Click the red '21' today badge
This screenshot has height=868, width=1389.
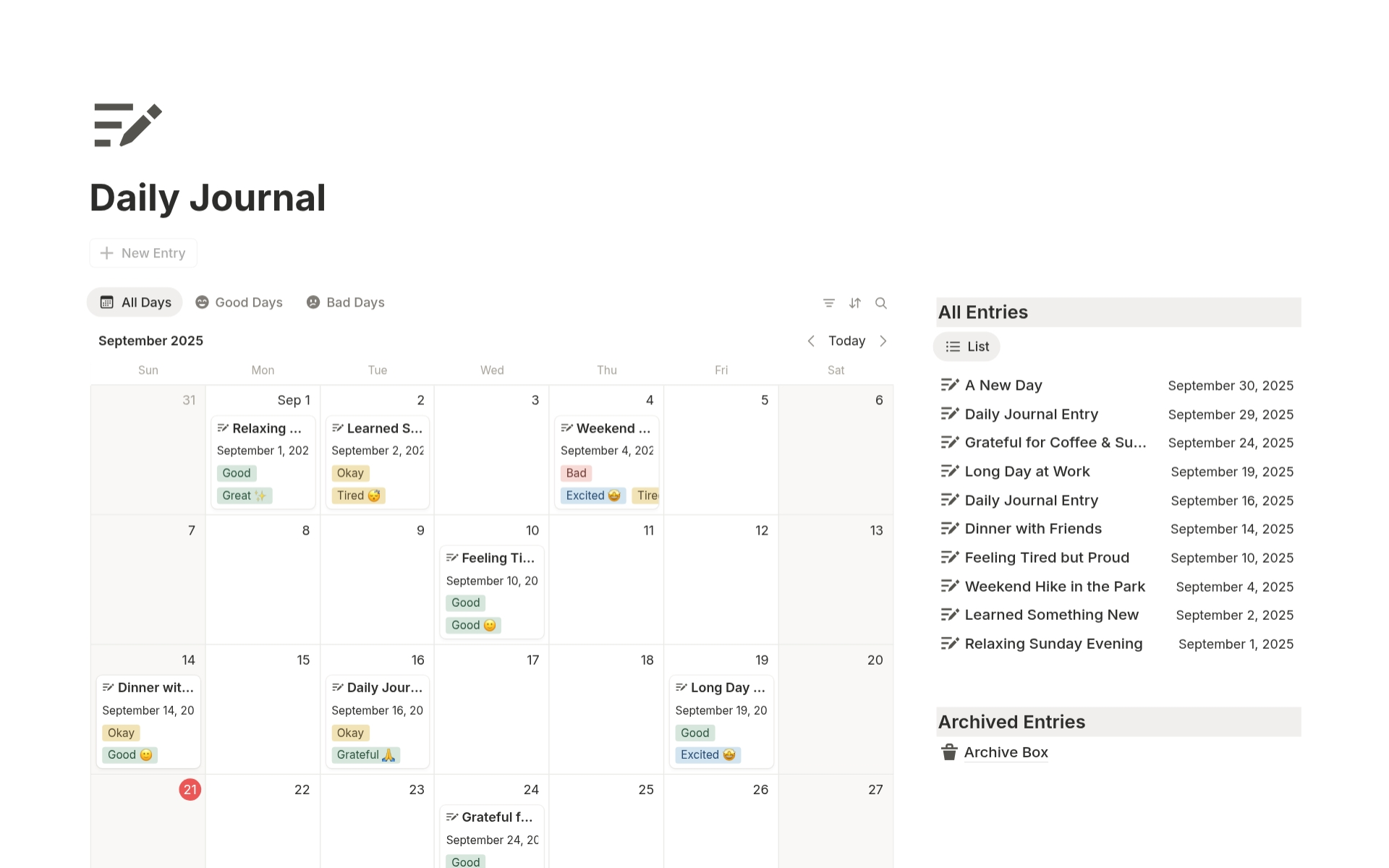click(x=190, y=790)
